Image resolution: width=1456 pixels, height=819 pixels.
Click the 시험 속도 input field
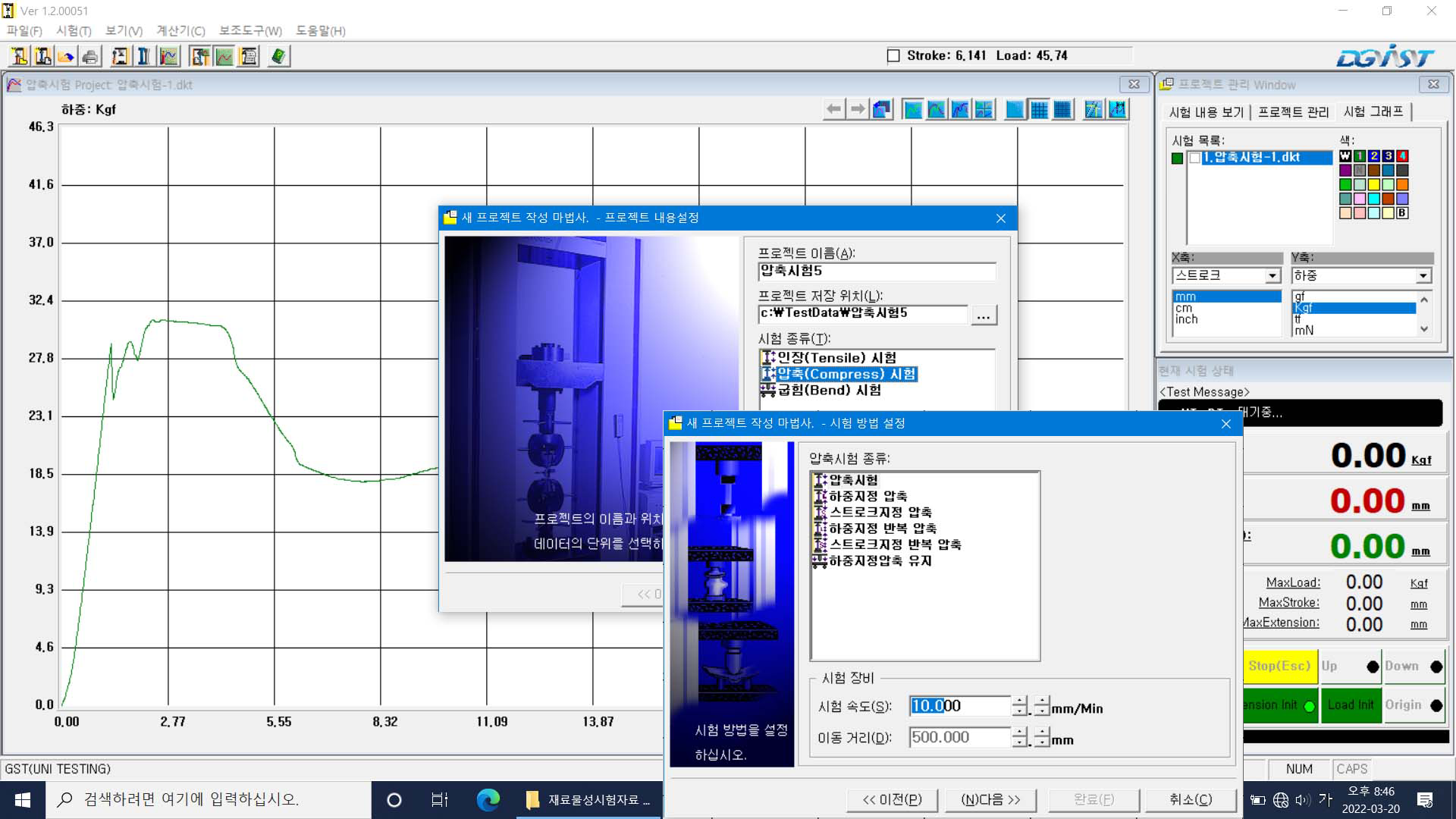pyautogui.click(x=959, y=706)
